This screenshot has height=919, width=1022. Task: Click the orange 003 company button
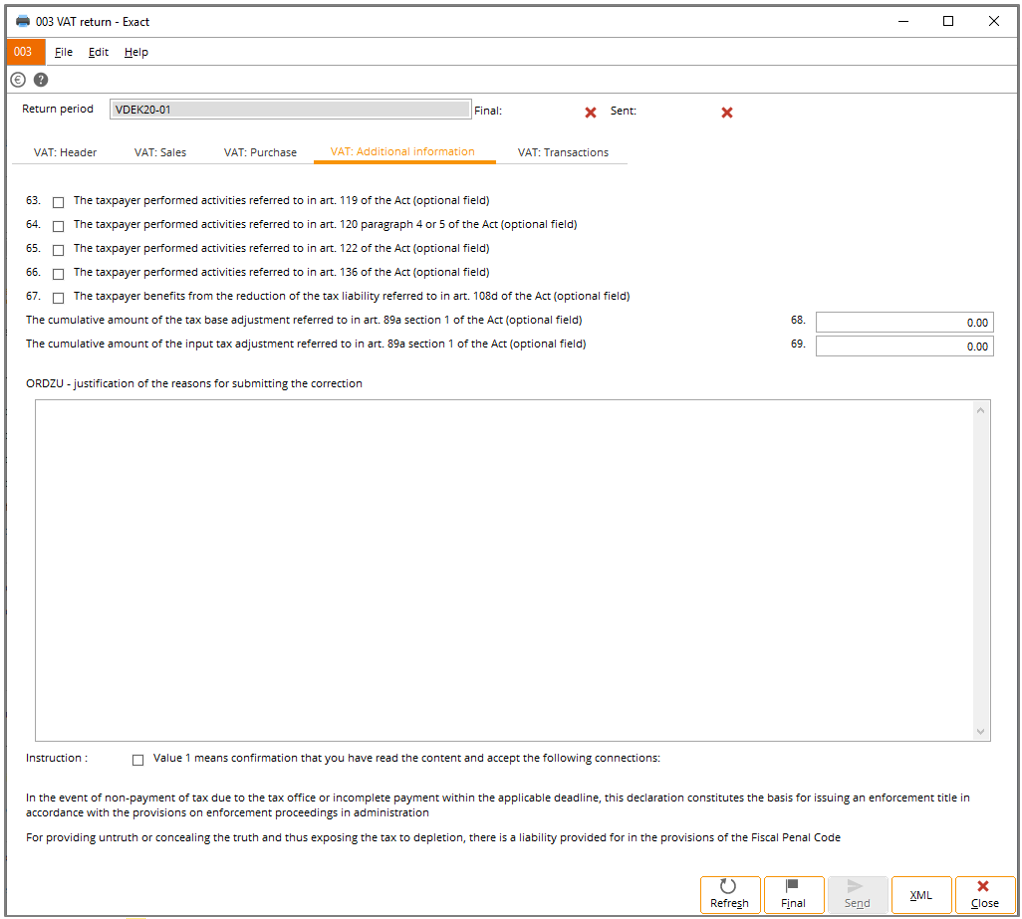(26, 51)
